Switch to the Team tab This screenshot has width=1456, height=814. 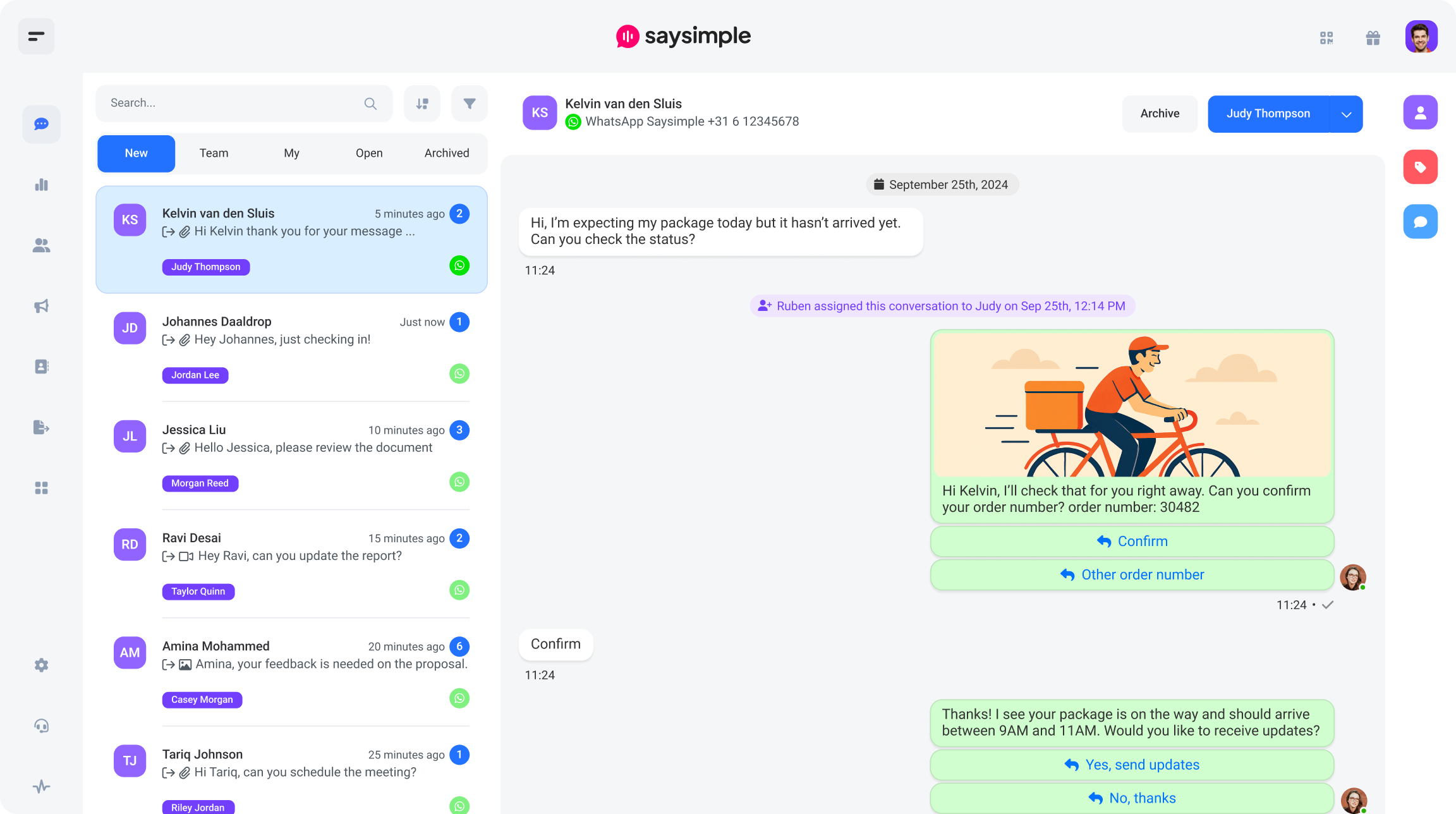[x=214, y=154]
